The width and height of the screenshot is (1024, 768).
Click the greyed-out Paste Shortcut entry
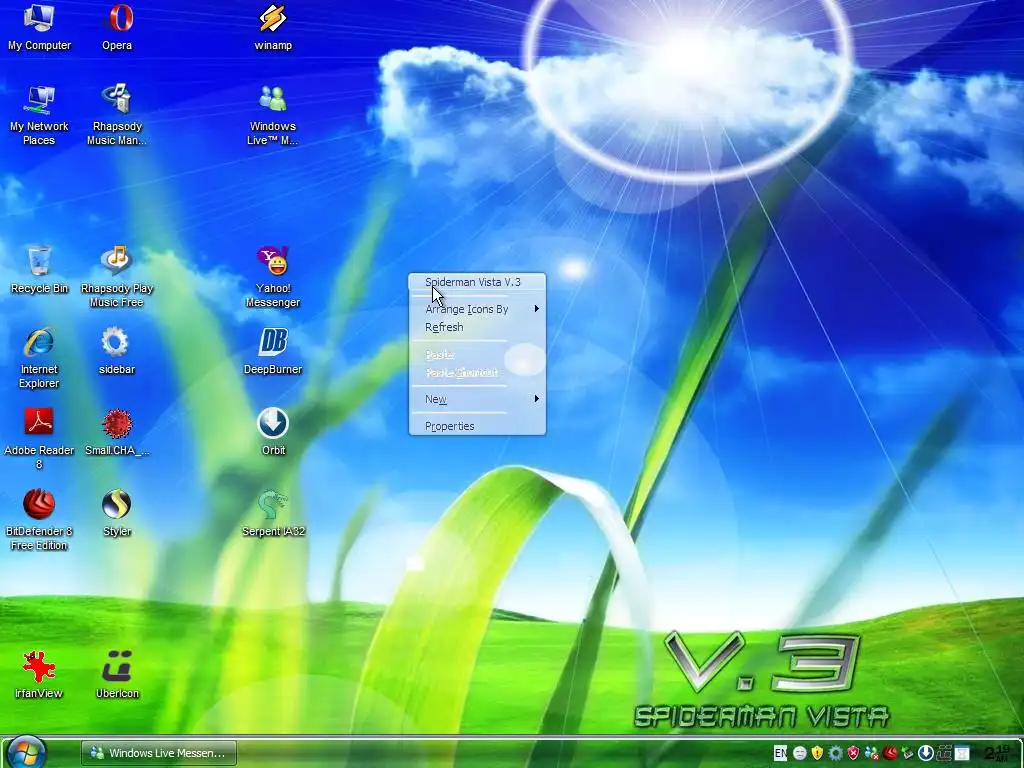477,372
